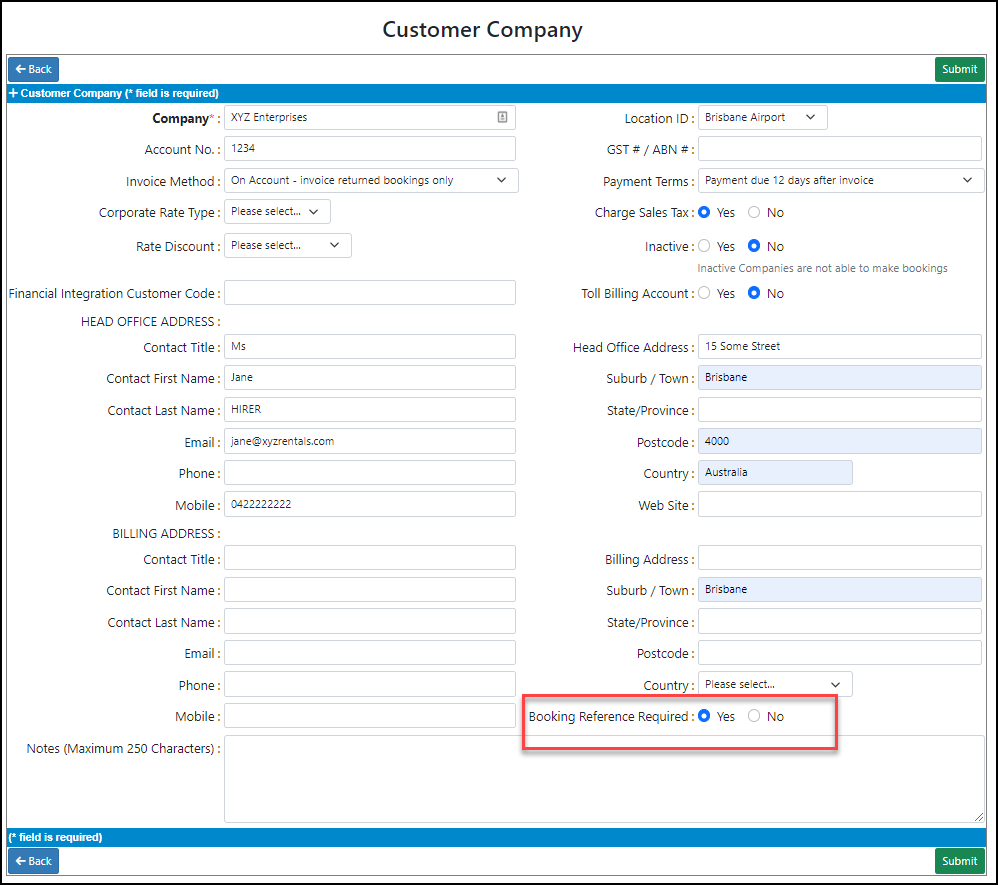The height and width of the screenshot is (885, 998).
Task: Choose Yes for Toll Billing Account
Action: 704,293
